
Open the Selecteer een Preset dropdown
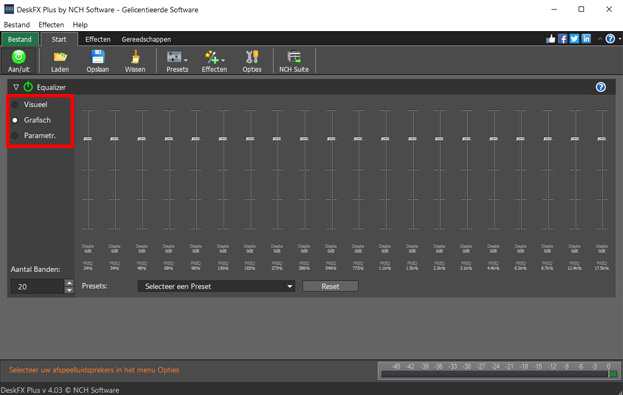tap(216, 286)
